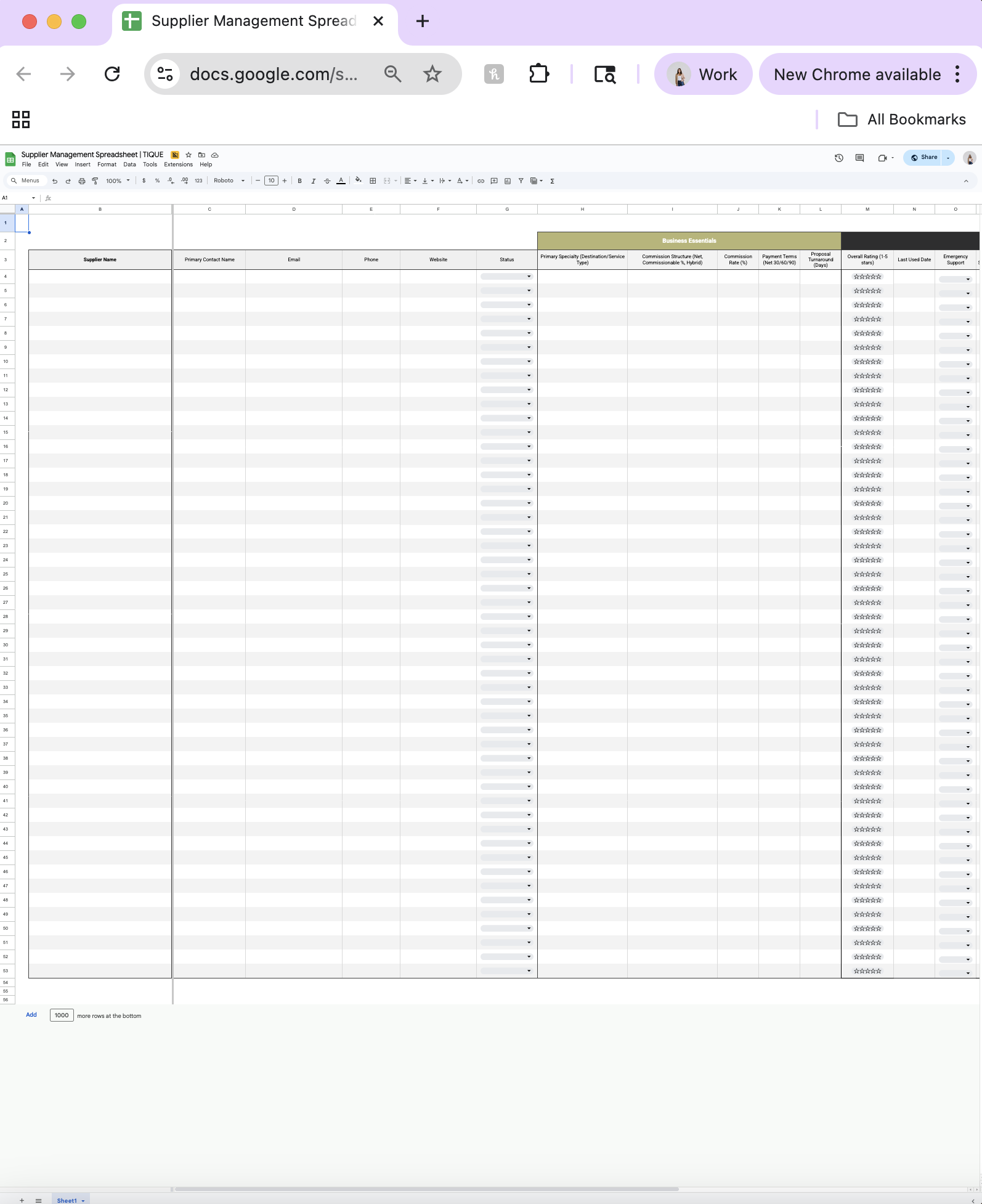Open version history clock icon
The image size is (982, 1204).
tap(838, 158)
